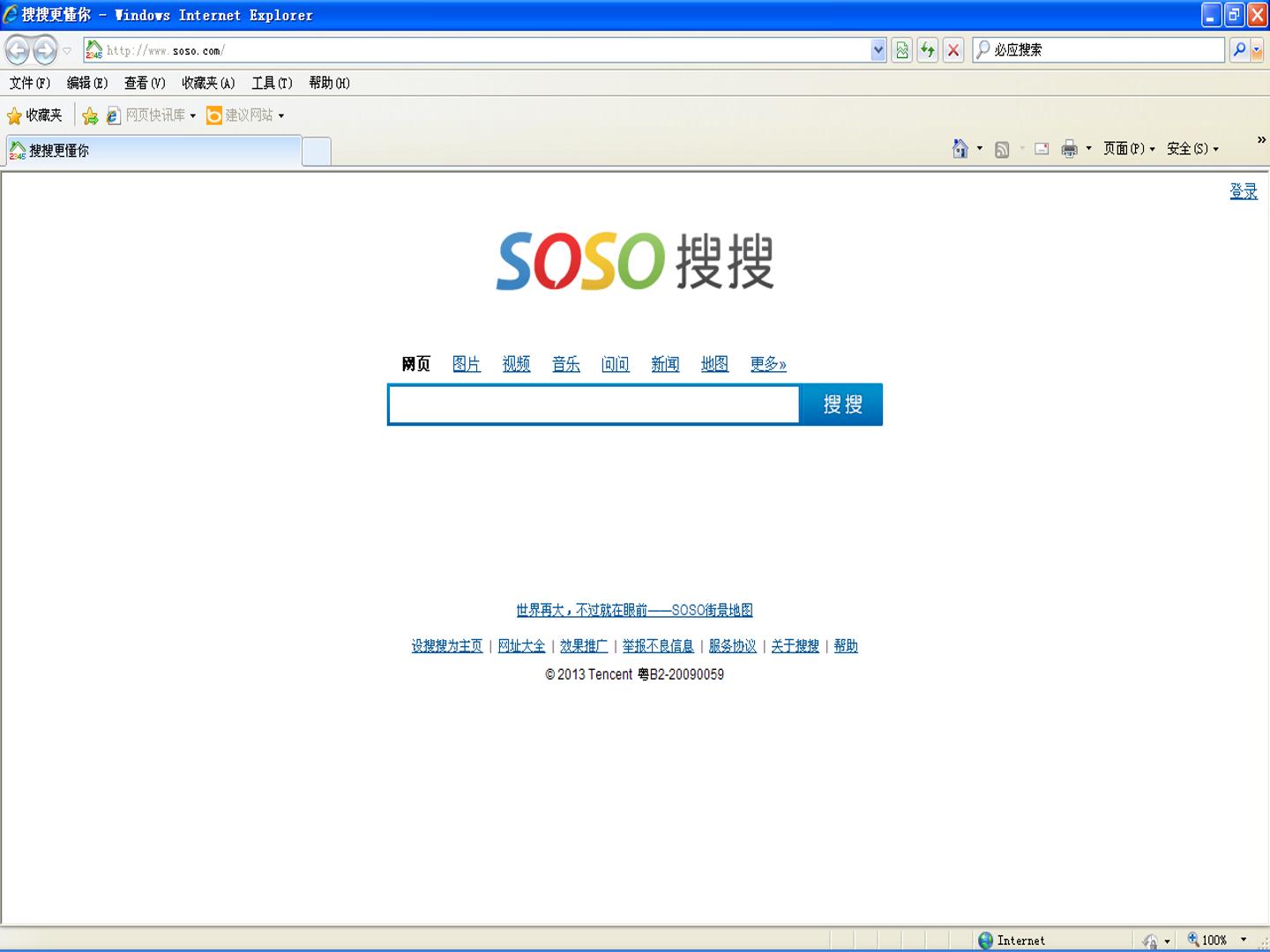Stop loading with the red X icon

952,50
